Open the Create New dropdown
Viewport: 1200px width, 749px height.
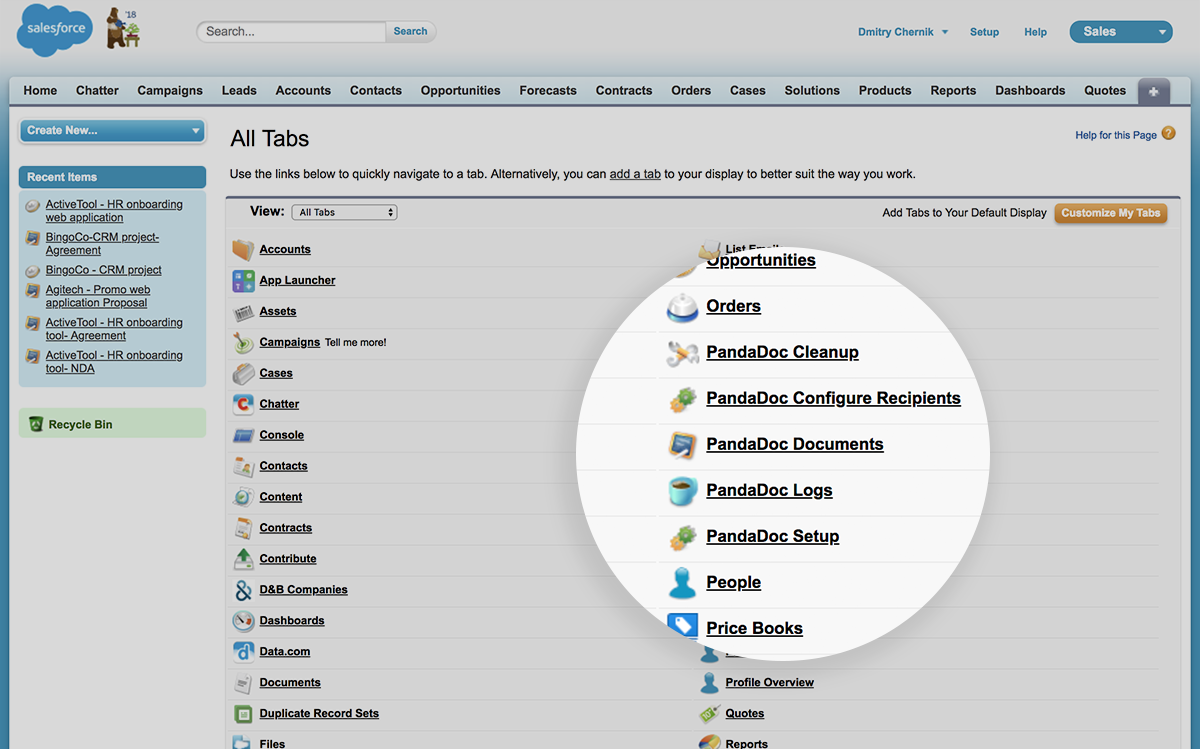pyautogui.click(x=112, y=130)
